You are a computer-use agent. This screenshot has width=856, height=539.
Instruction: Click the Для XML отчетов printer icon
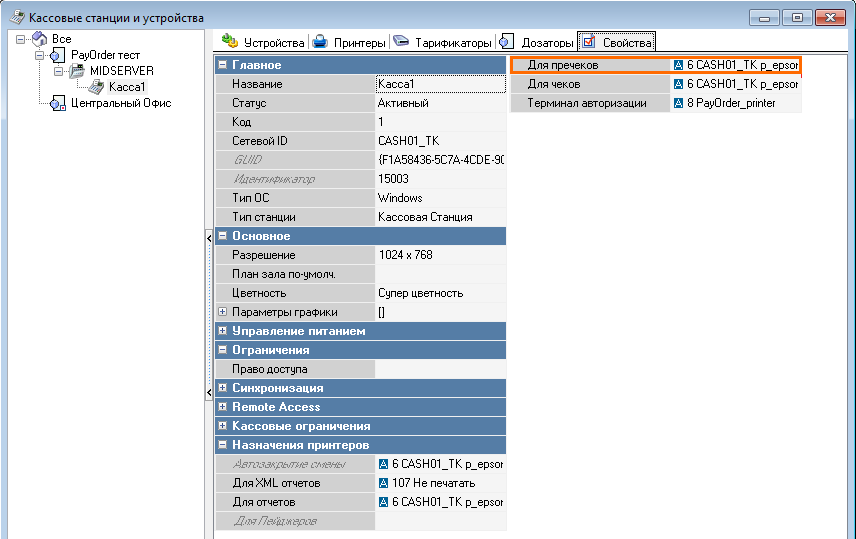coord(384,483)
